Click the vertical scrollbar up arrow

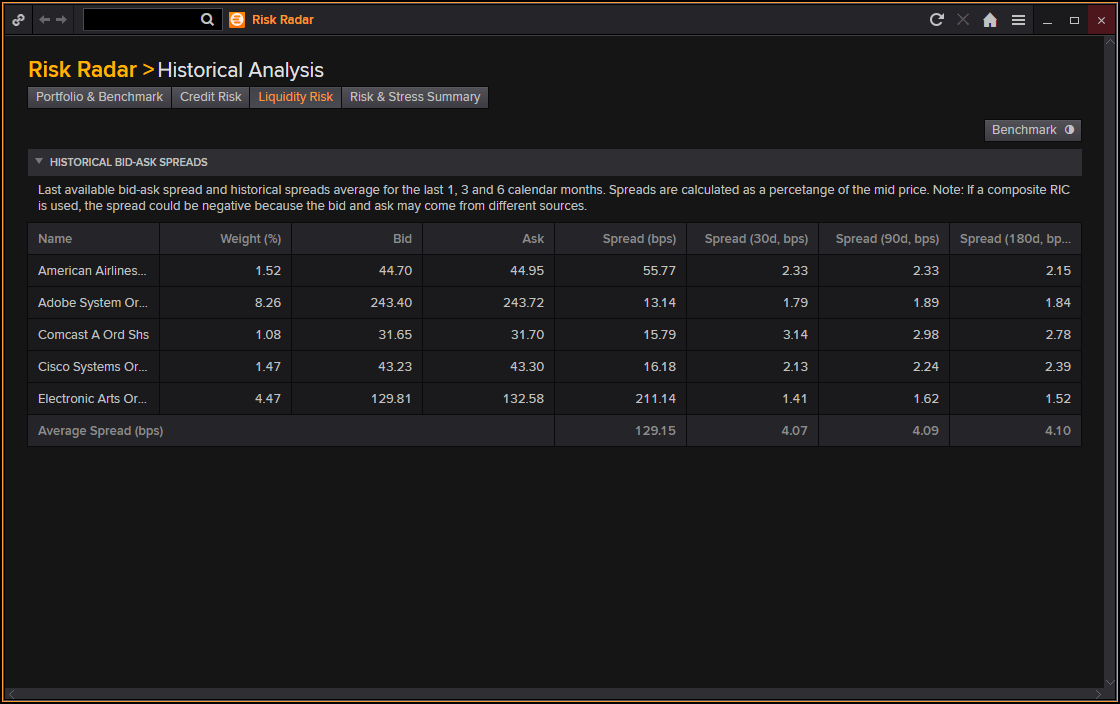tap(1110, 41)
